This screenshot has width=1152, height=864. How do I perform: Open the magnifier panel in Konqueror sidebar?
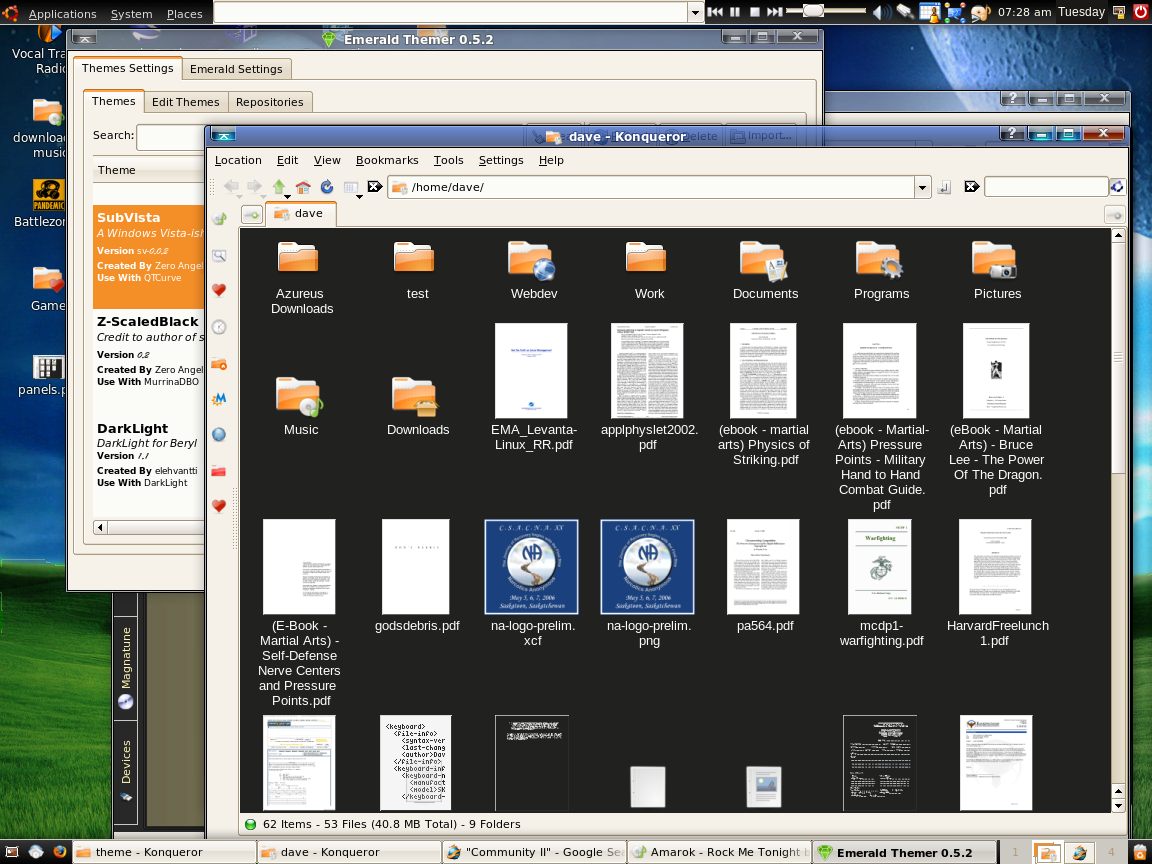[219, 256]
